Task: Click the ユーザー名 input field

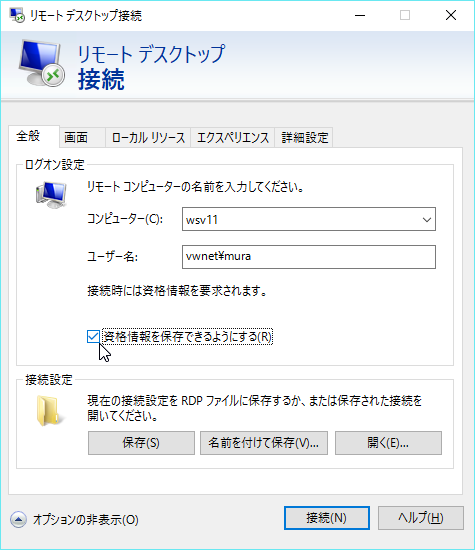Action: (x=309, y=257)
